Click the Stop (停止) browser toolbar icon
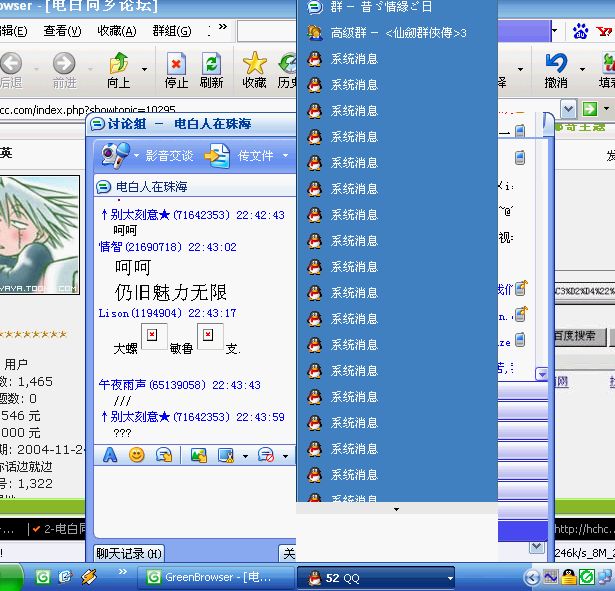The width and height of the screenshot is (615, 591). click(176, 69)
